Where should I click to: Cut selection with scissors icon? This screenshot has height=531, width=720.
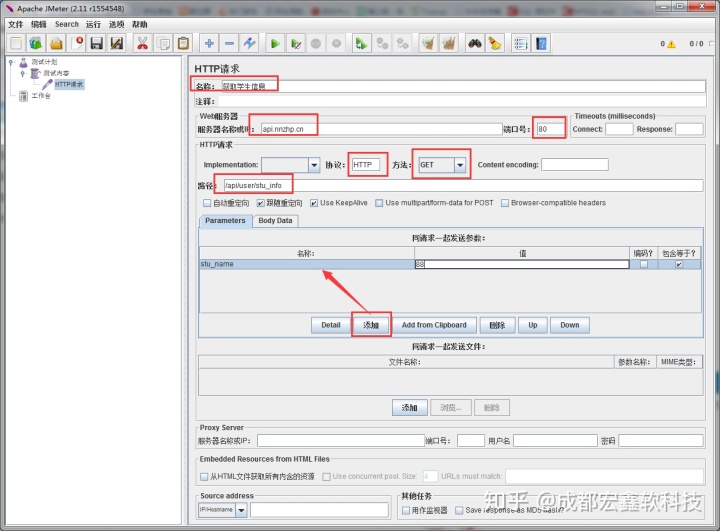[142, 44]
